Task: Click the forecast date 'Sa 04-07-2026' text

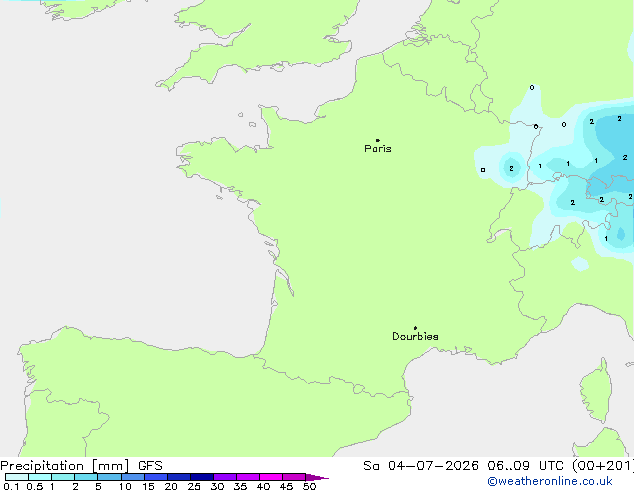Action: pyautogui.click(x=421, y=466)
